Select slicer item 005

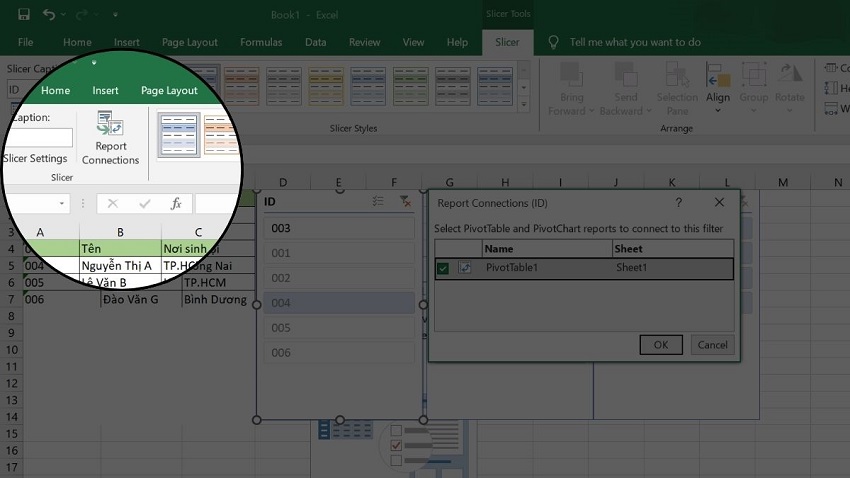point(337,328)
